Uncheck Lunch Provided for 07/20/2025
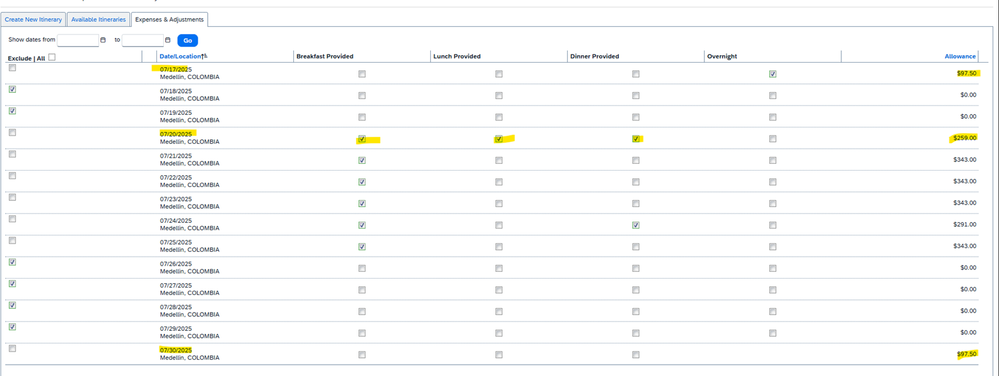Image resolution: width=999 pixels, height=376 pixels. [499, 139]
